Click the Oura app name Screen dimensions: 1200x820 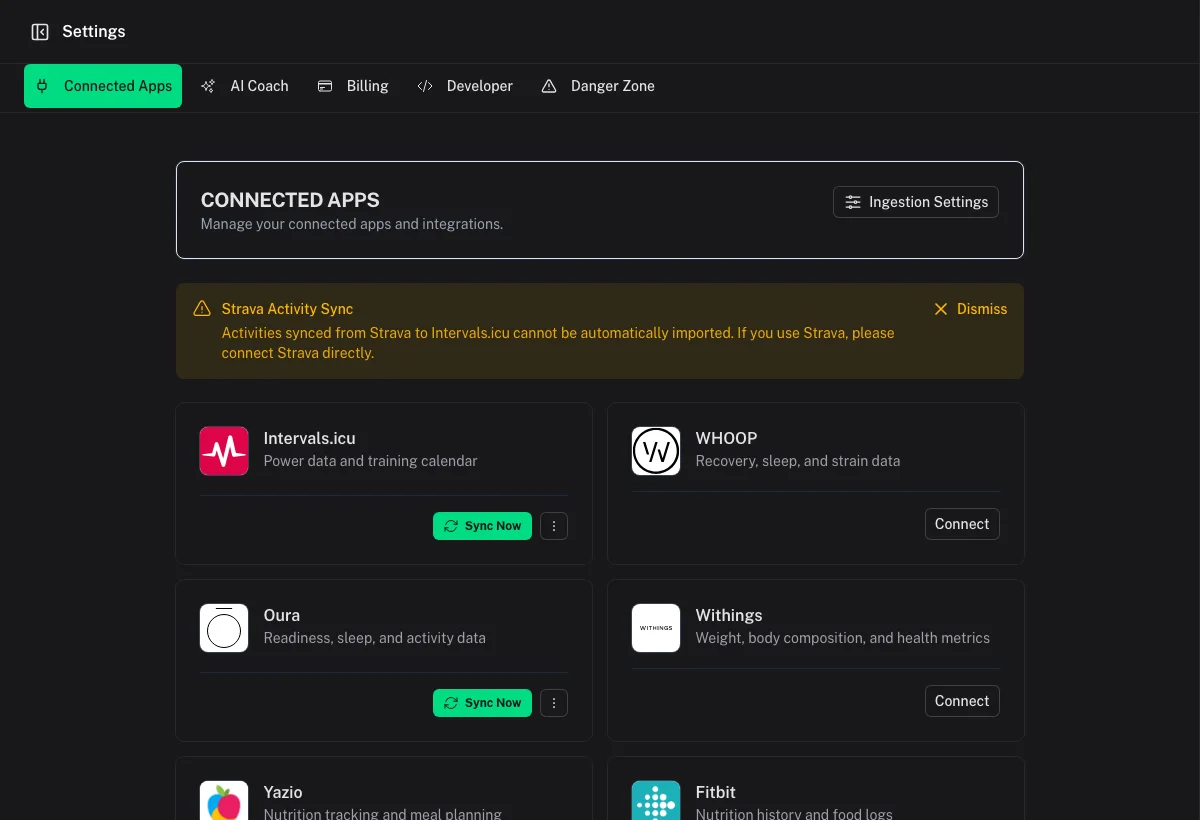point(282,615)
